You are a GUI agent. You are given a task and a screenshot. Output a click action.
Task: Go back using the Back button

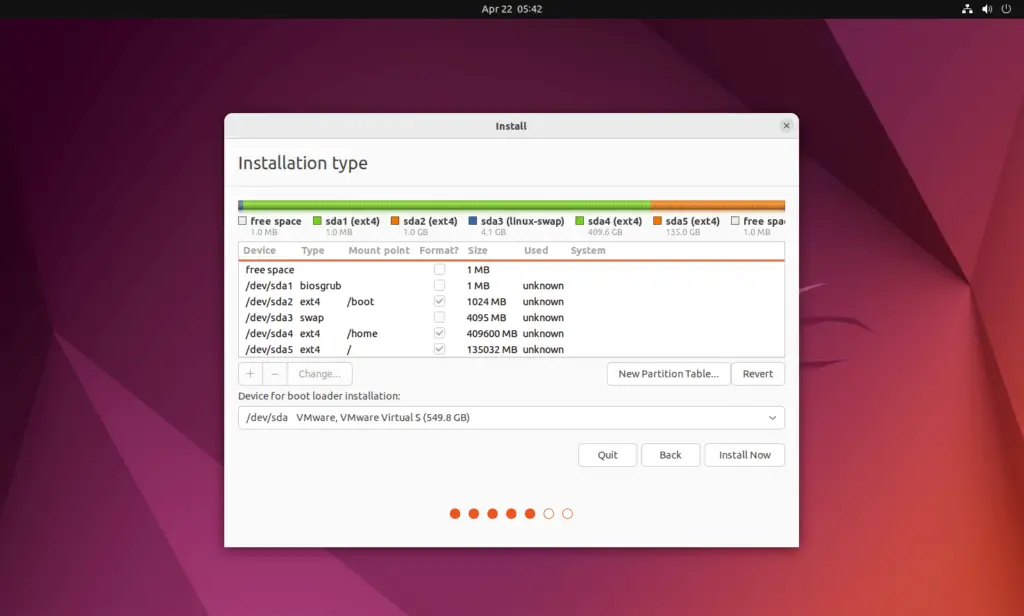tap(670, 455)
